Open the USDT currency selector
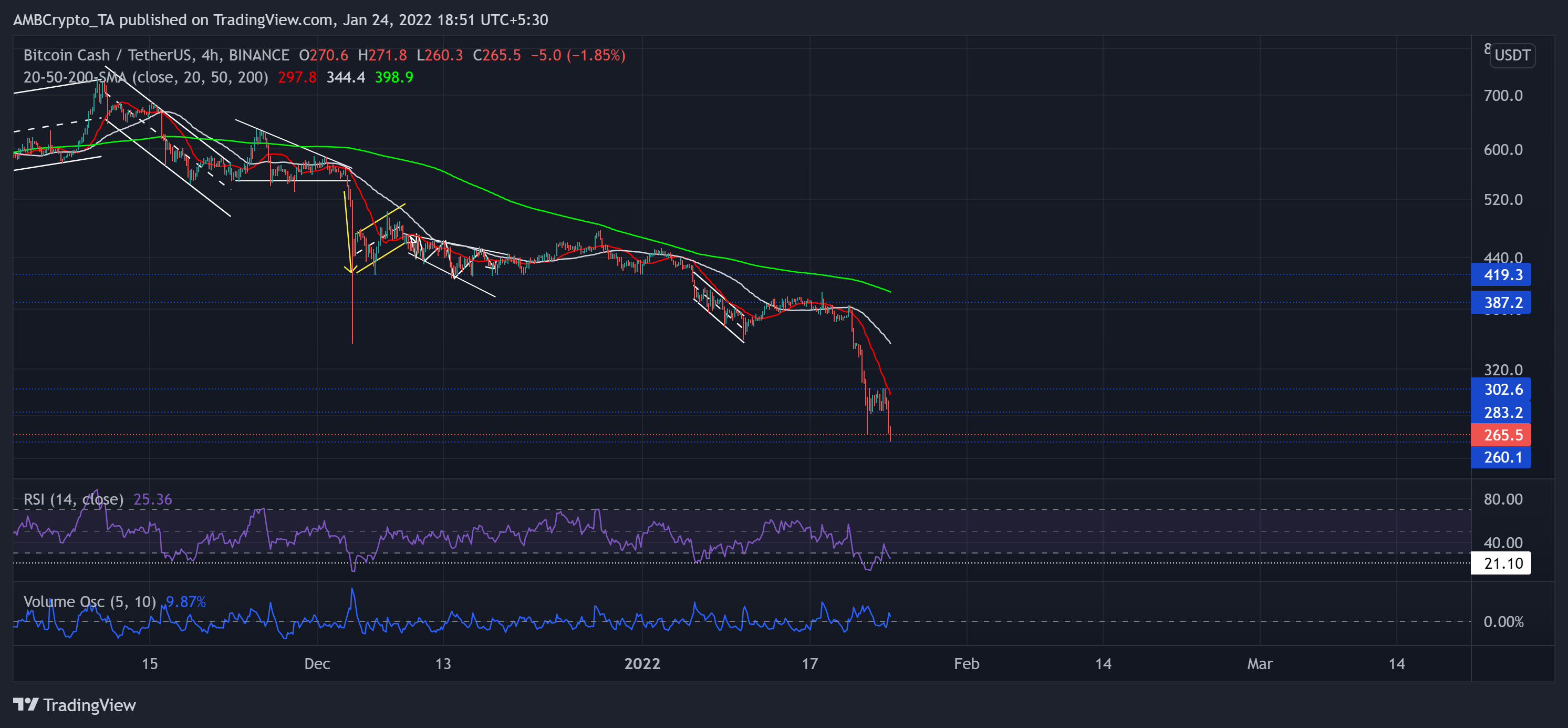1568x728 pixels. 1512,55
